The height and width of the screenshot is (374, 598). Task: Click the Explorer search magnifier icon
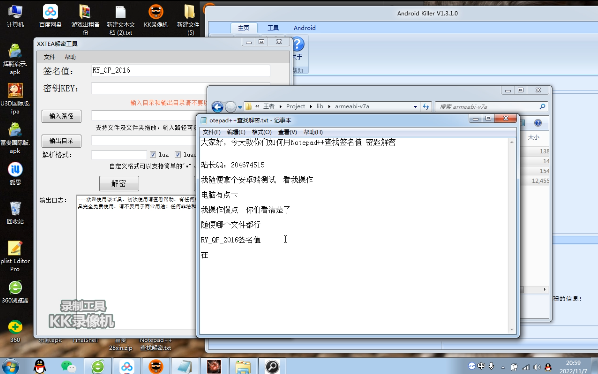[x=542, y=106]
